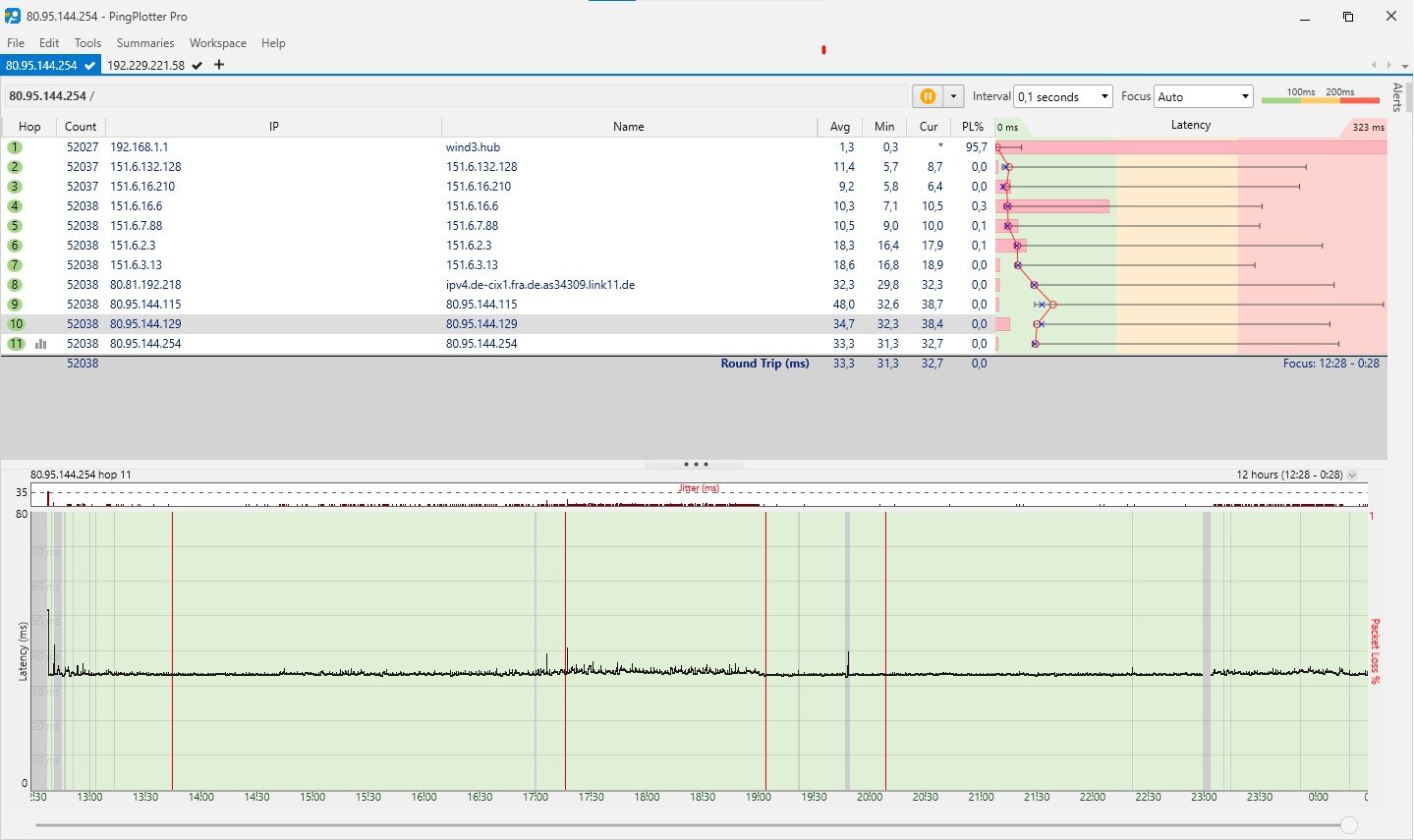Click the tab list down arrow
The width and height of the screenshot is (1414, 840).
(x=1403, y=65)
